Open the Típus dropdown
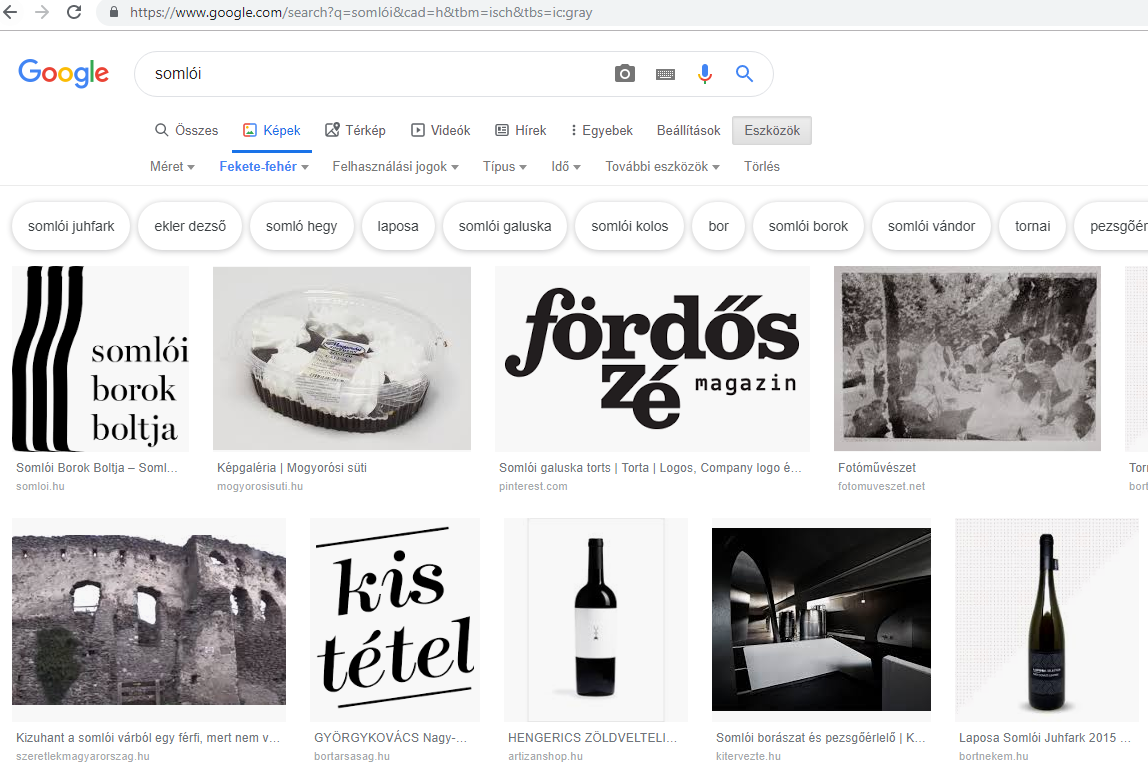1148x781 pixels. [x=504, y=166]
